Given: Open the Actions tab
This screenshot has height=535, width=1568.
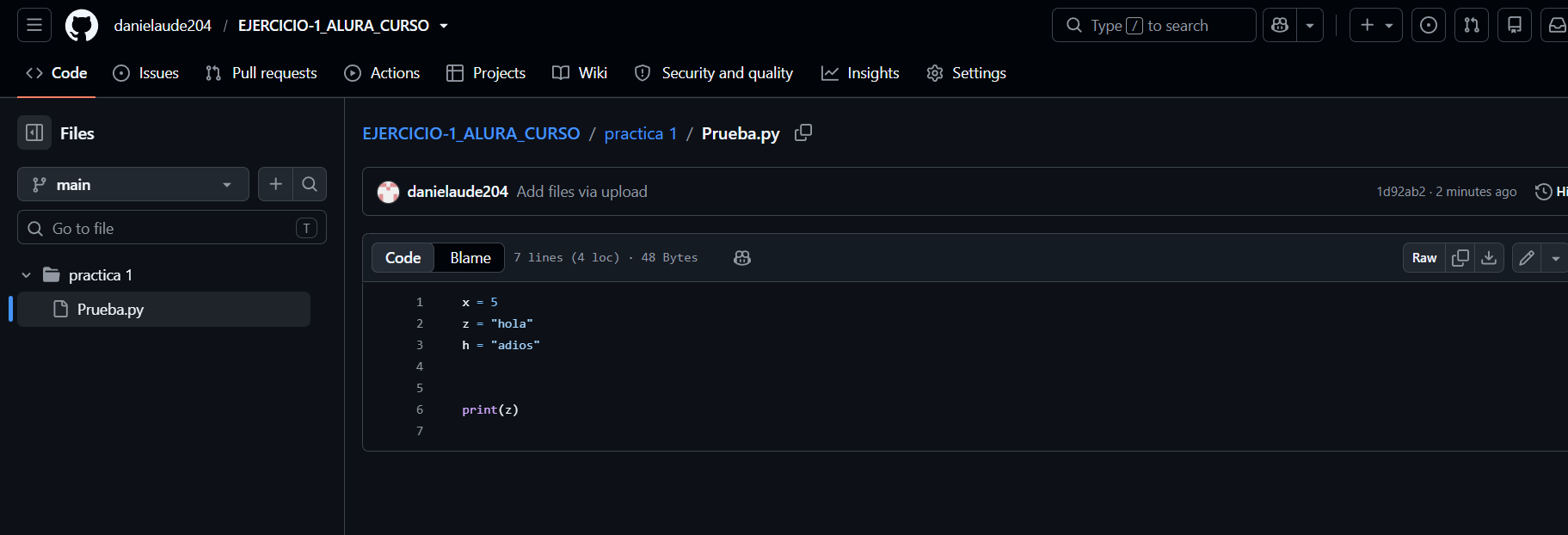Looking at the screenshot, I should 382,73.
